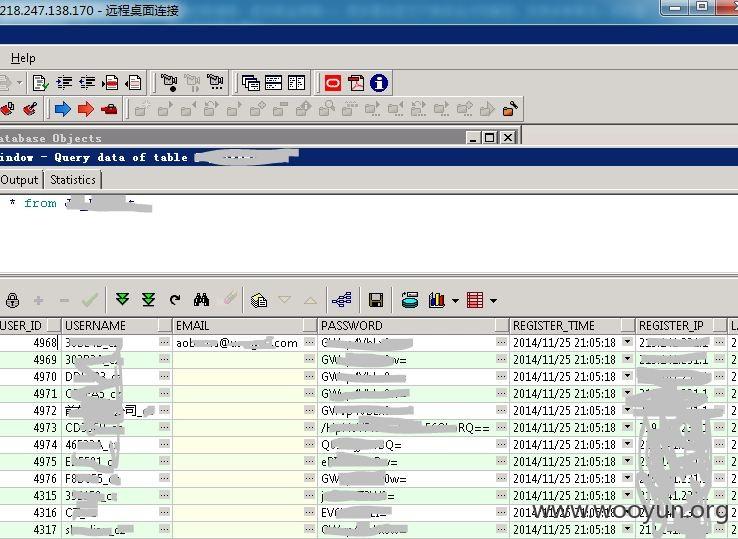Viewport: 738px width, 539px height.
Task: Click the orange folder wrench icon
Action: [x=510, y=109]
